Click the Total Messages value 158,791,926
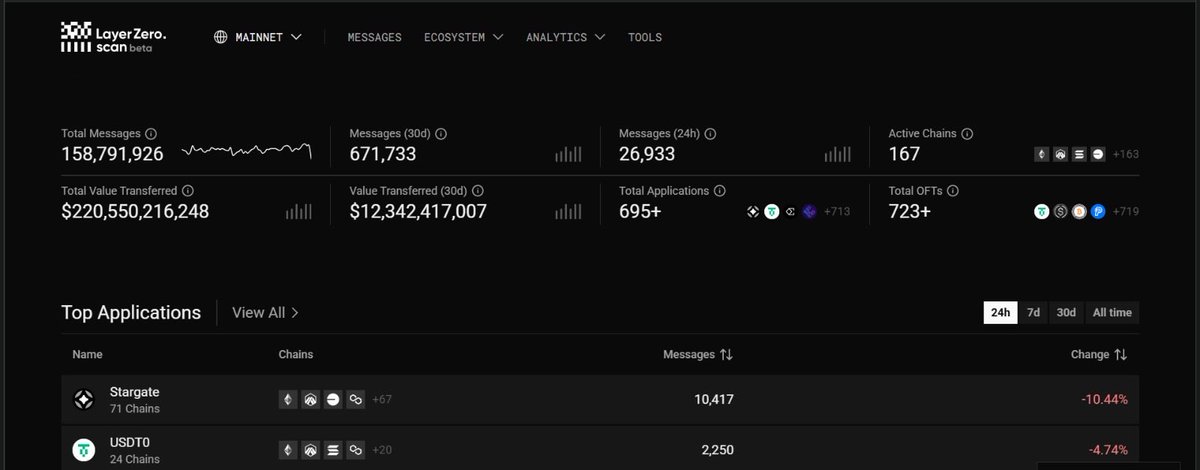 click(112, 154)
